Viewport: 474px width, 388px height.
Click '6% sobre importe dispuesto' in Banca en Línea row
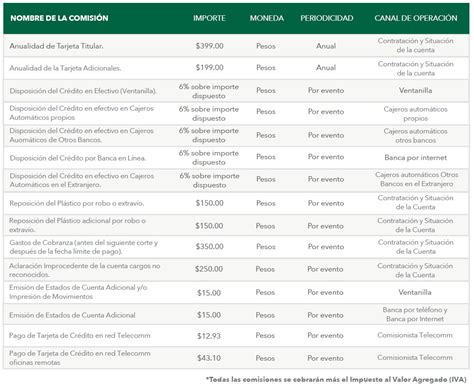pos(209,158)
